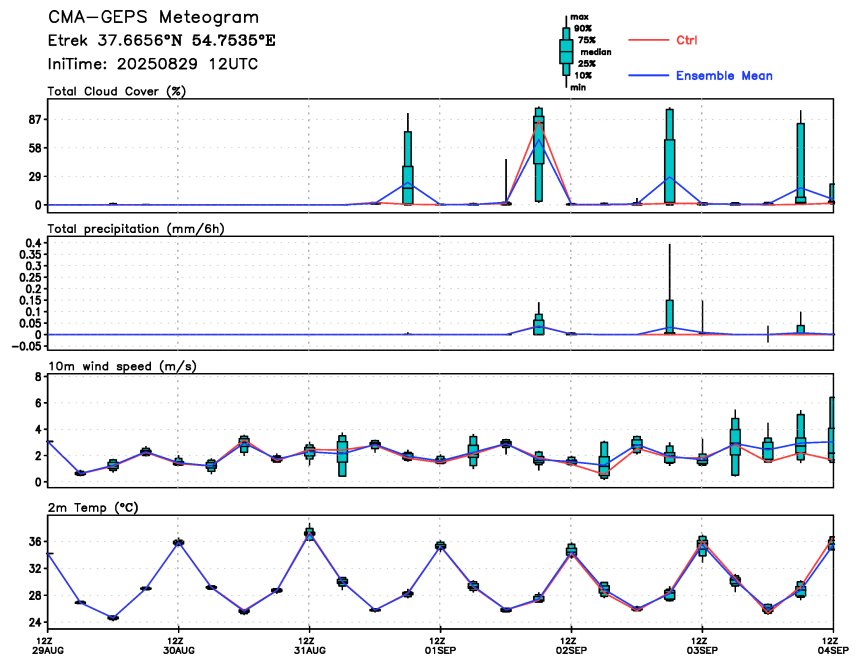Click the temperature peak box at 12Z 31AUG

pos(309,533)
